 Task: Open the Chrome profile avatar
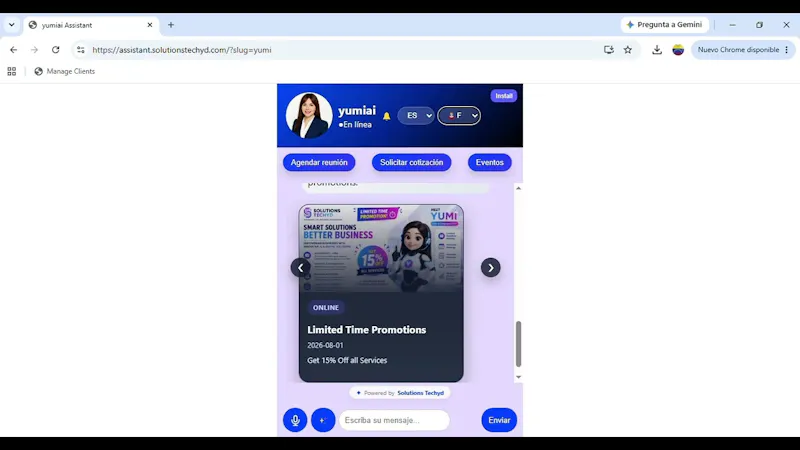click(x=678, y=50)
